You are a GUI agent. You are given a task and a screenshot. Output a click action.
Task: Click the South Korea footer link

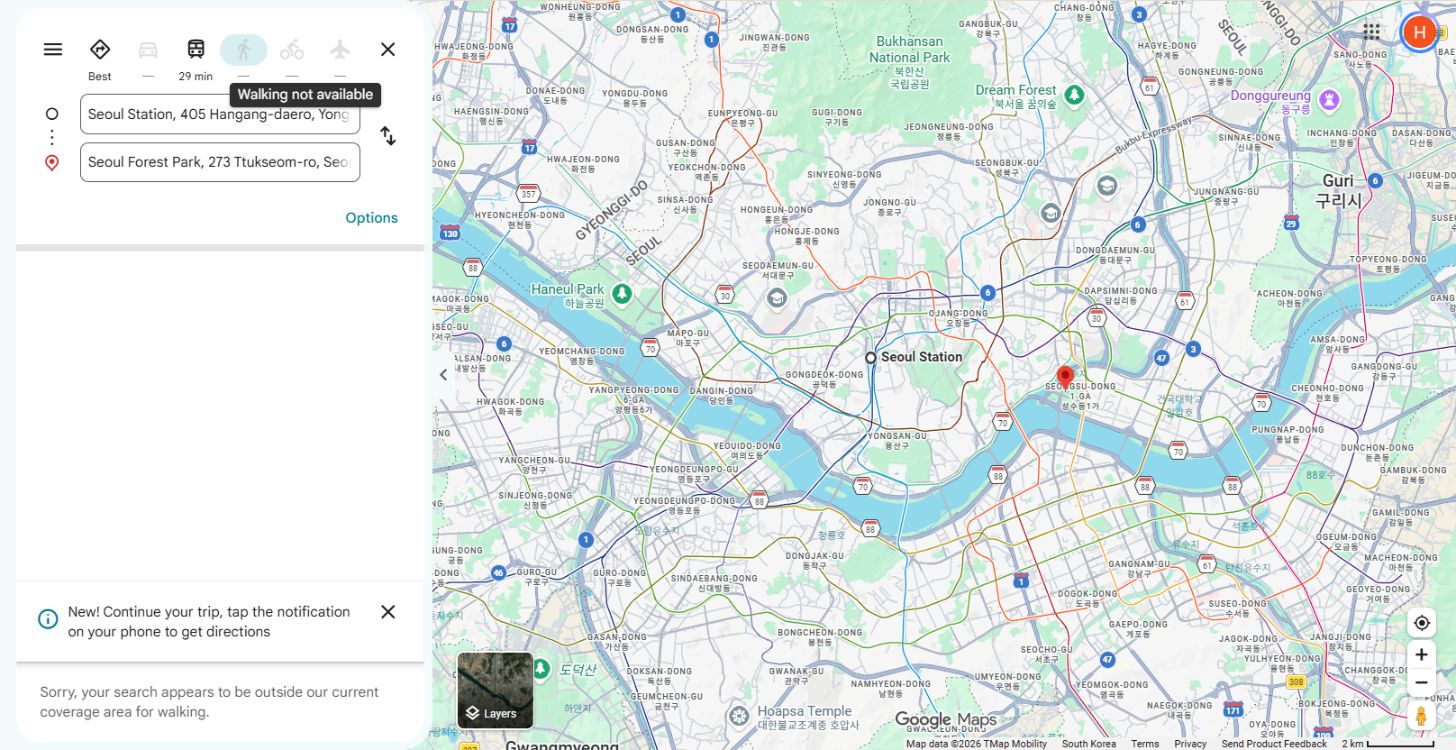(1089, 744)
